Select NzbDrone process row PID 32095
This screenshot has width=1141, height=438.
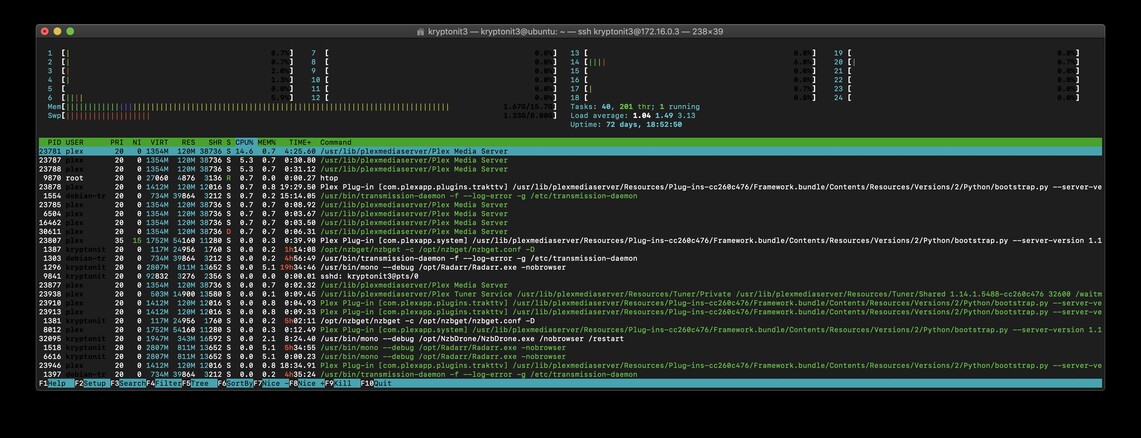[570, 339]
